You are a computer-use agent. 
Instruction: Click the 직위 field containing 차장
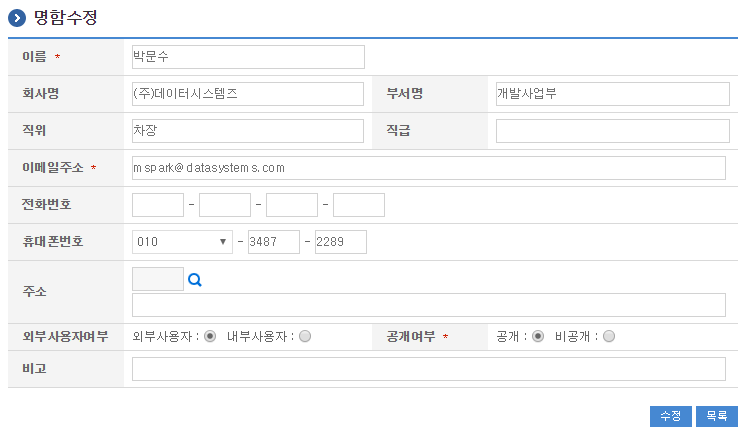pos(248,131)
